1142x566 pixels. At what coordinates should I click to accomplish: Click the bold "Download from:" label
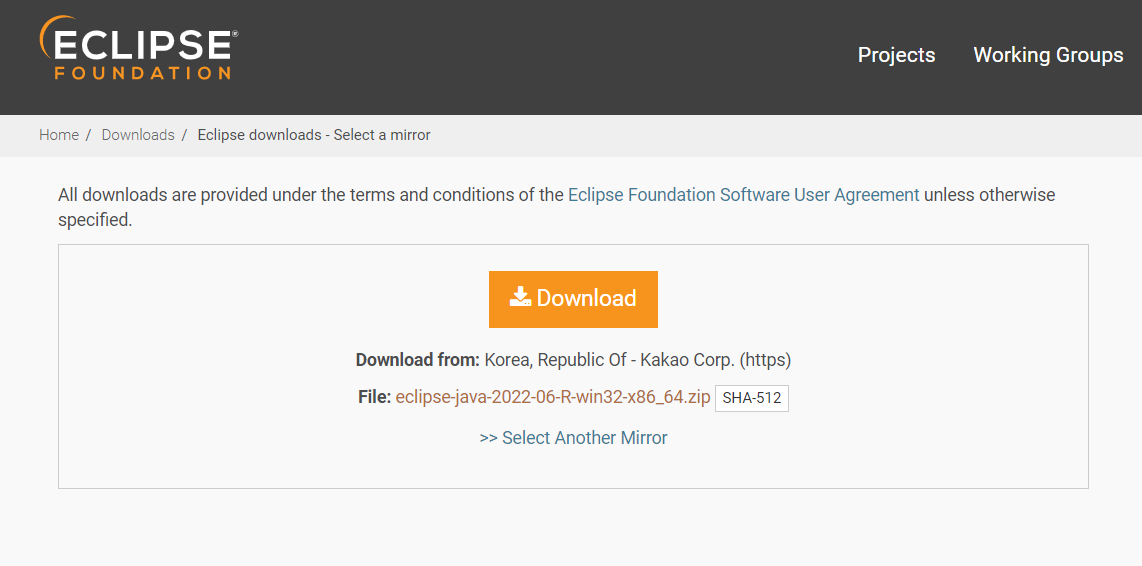418,360
